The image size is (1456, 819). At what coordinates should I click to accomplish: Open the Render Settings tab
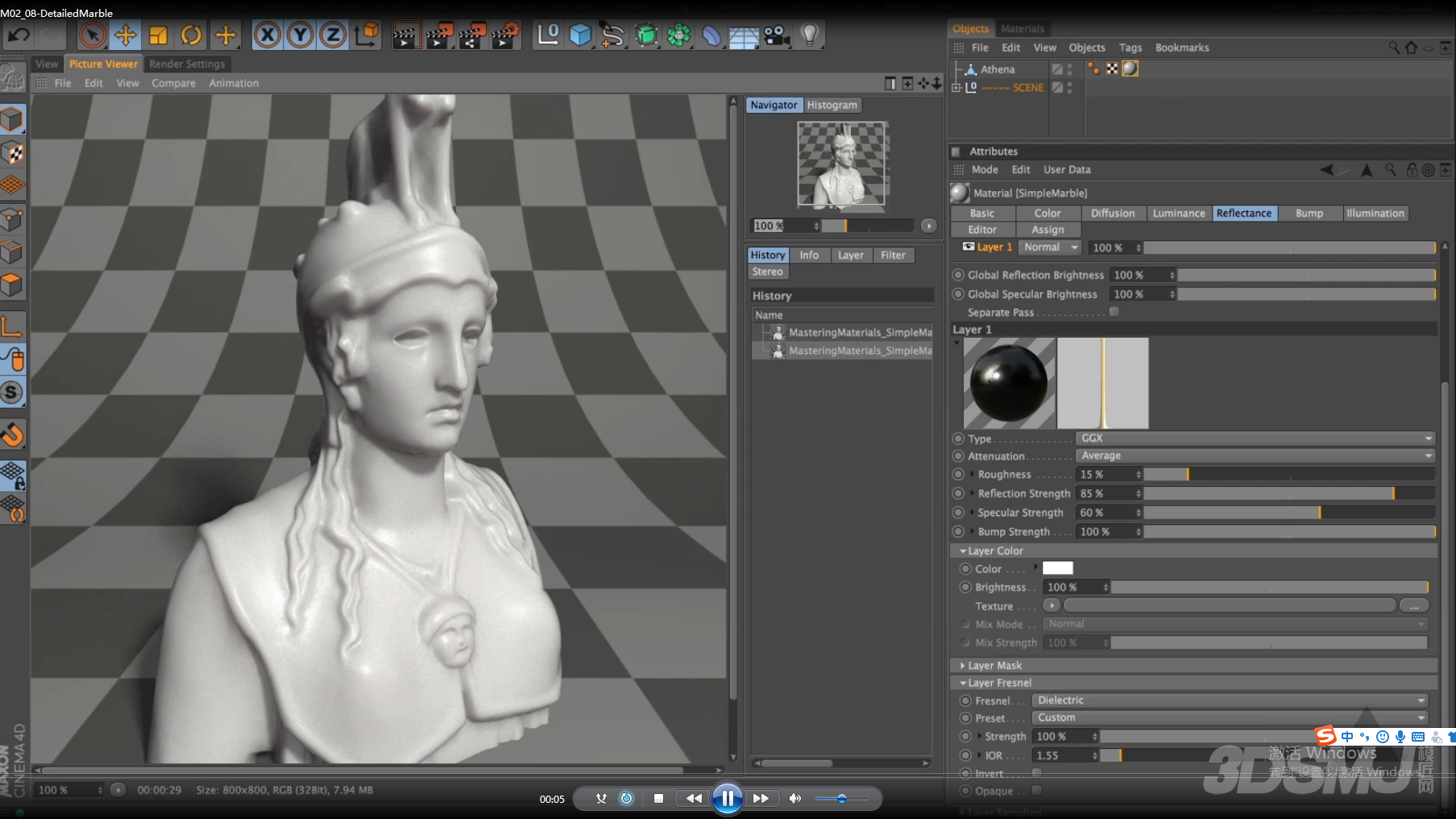(x=187, y=64)
